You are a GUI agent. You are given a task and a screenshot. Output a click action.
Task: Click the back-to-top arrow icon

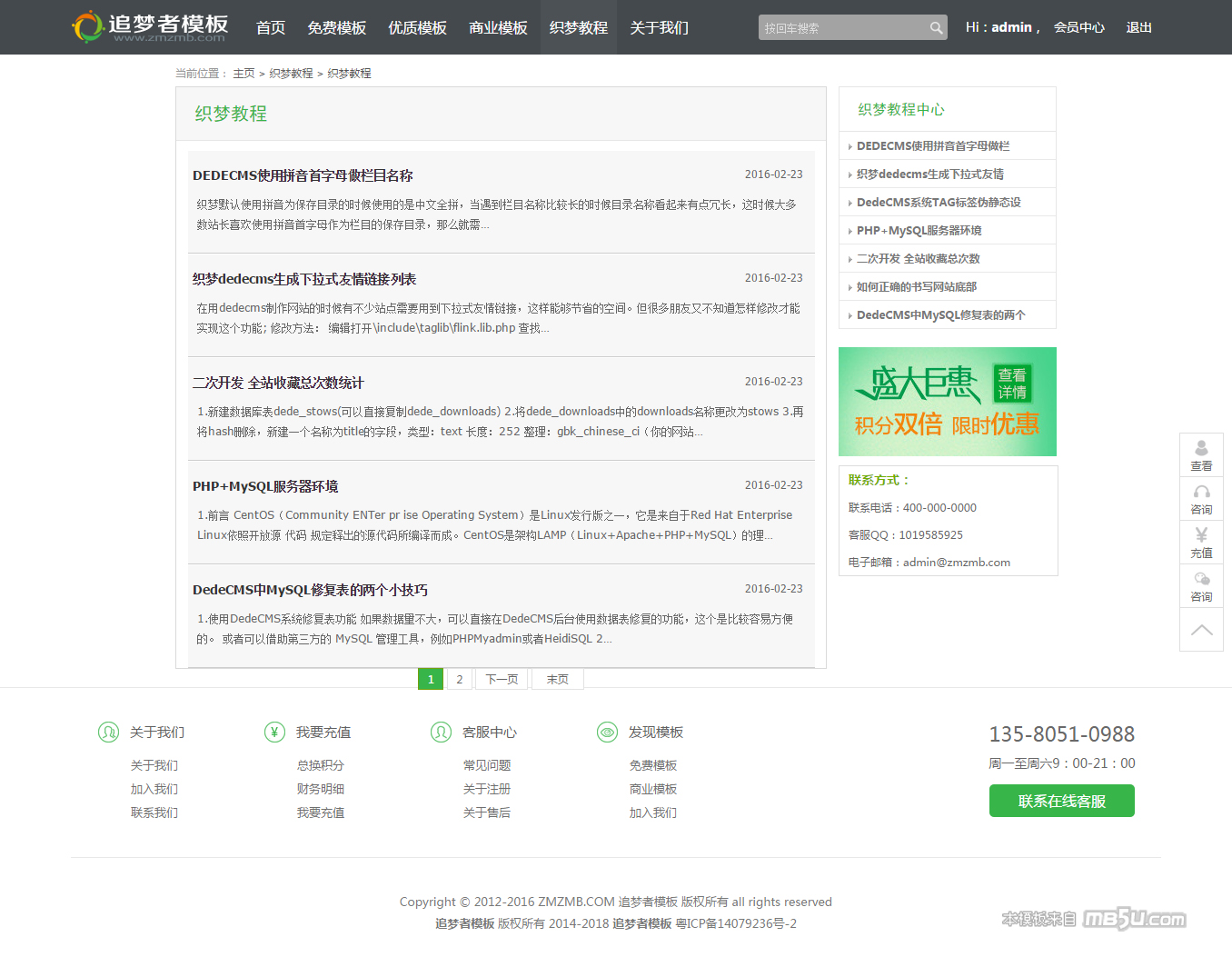pos(1201,630)
